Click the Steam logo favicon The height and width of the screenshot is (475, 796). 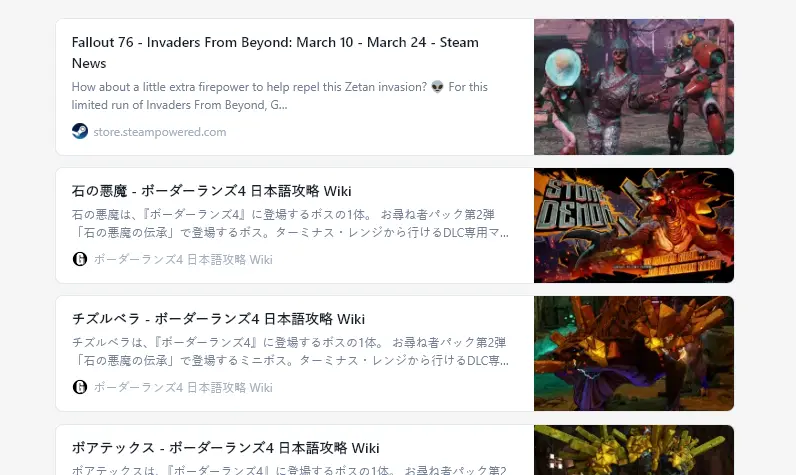coord(80,131)
